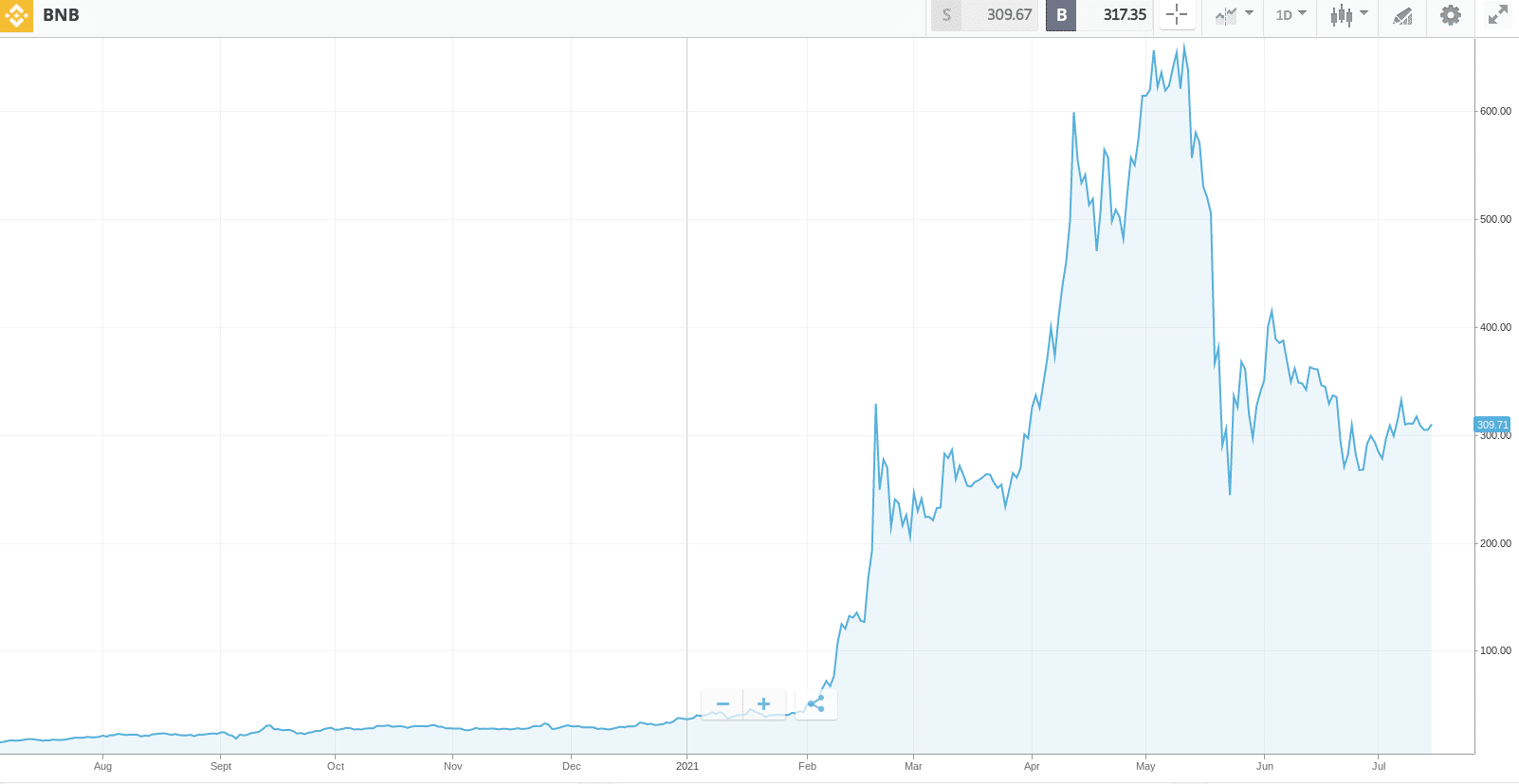Click the share chart icon
Screen dimensions: 1519x784
[x=816, y=704]
